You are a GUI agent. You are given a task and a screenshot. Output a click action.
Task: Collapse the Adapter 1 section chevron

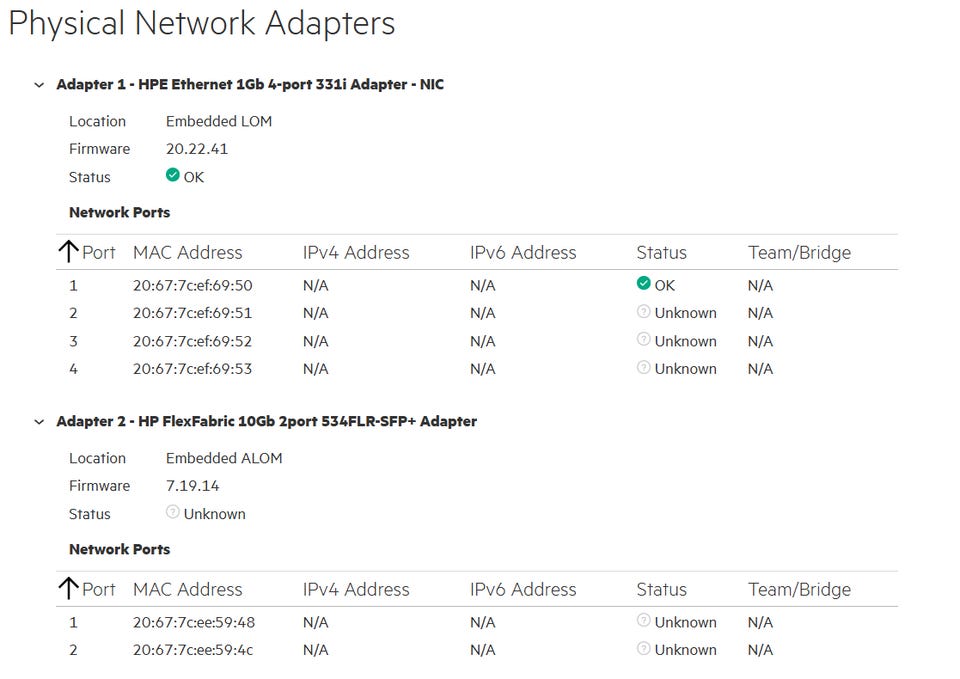(x=39, y=85)
